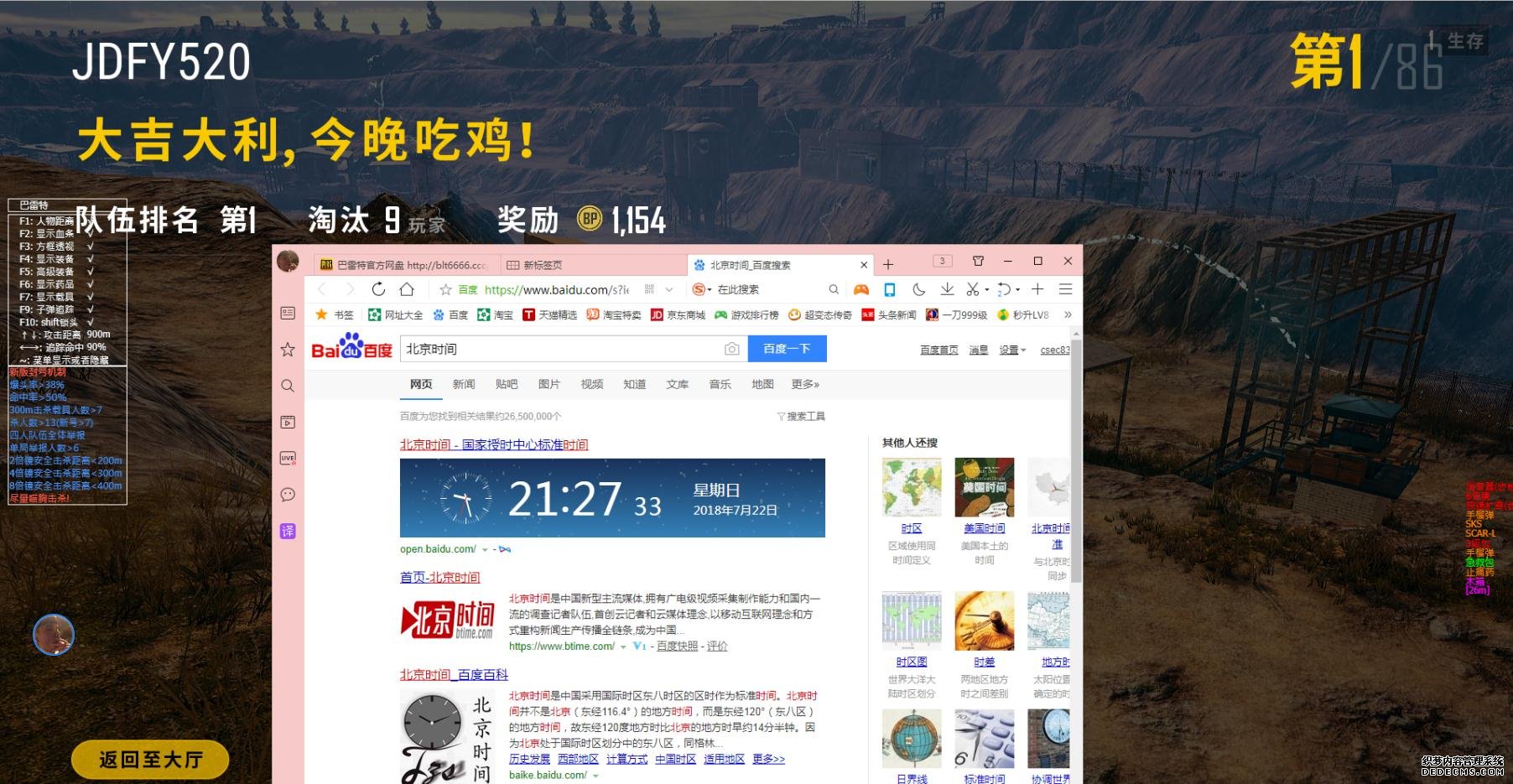Open a new tab with plus button
This screenshot has width=1513, height=784.
click(888, 265)
